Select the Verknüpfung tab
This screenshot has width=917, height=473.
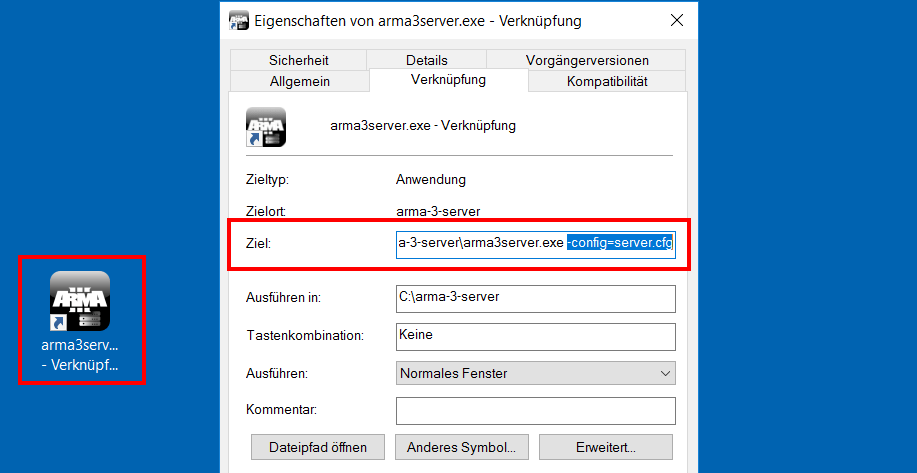[449, 80]
